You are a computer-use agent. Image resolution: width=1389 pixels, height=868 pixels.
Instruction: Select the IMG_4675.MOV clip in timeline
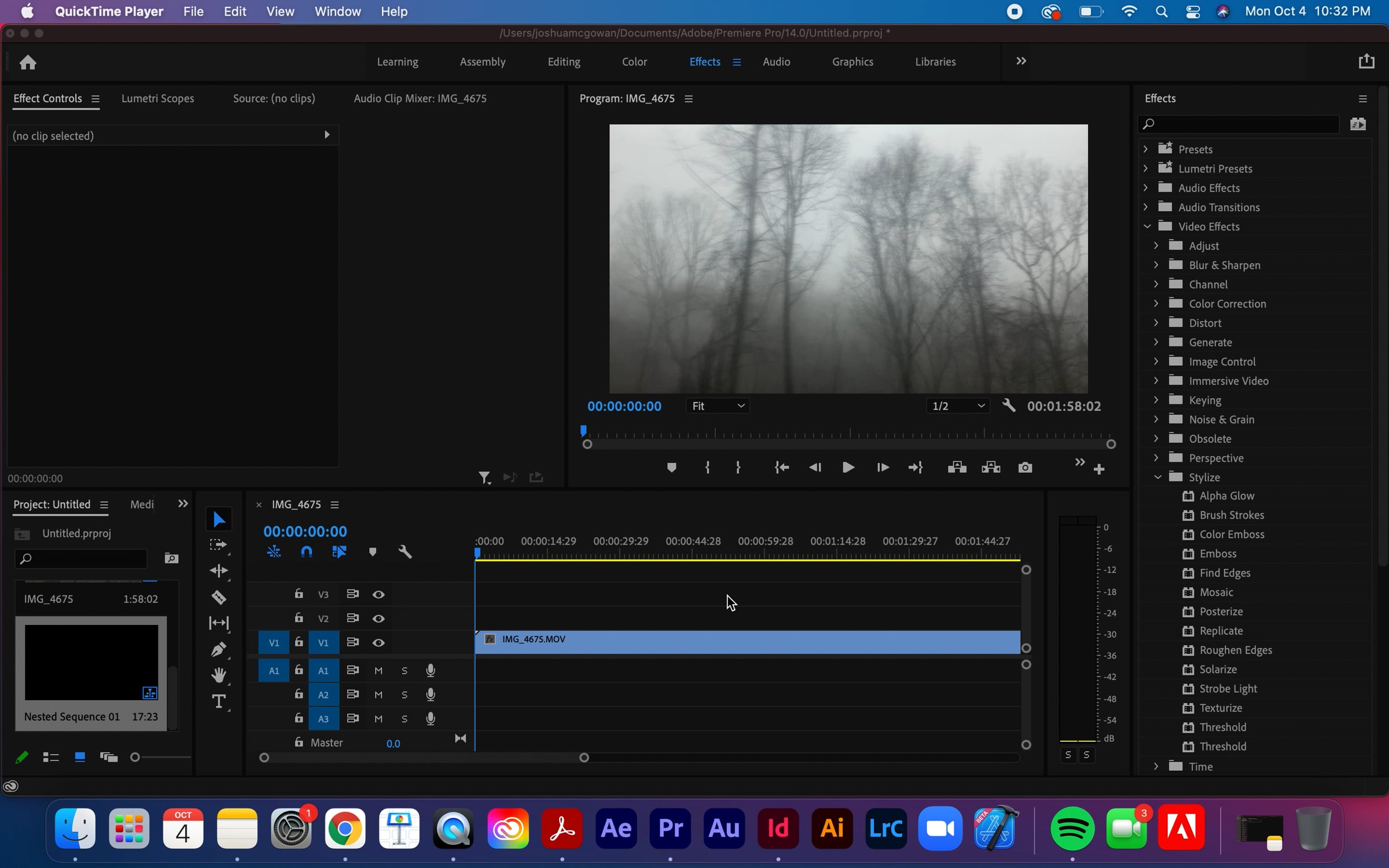coord(747,642)
